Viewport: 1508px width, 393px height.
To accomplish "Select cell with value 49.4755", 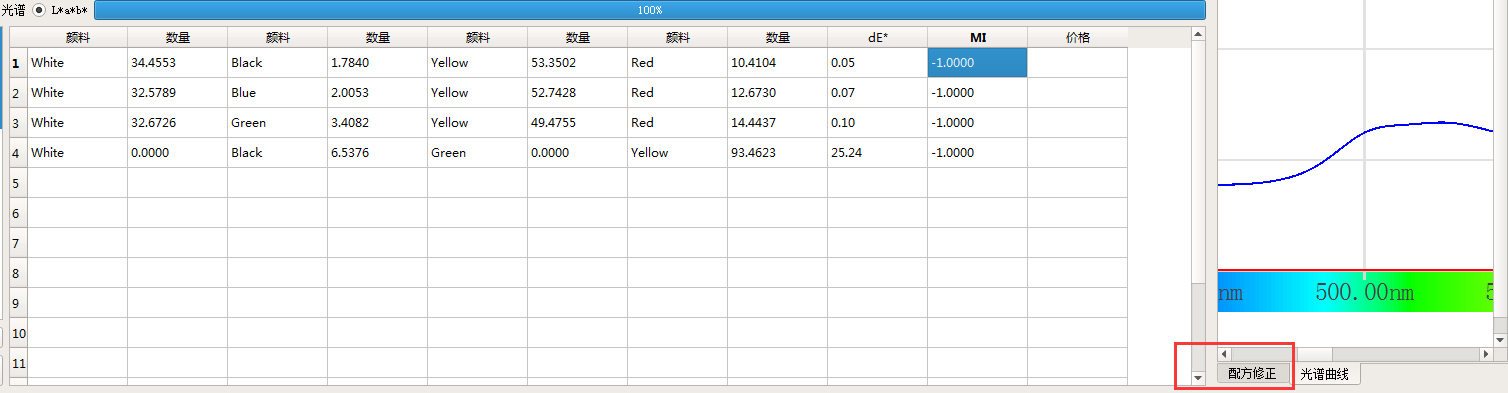I will click(x=577, y=123).
